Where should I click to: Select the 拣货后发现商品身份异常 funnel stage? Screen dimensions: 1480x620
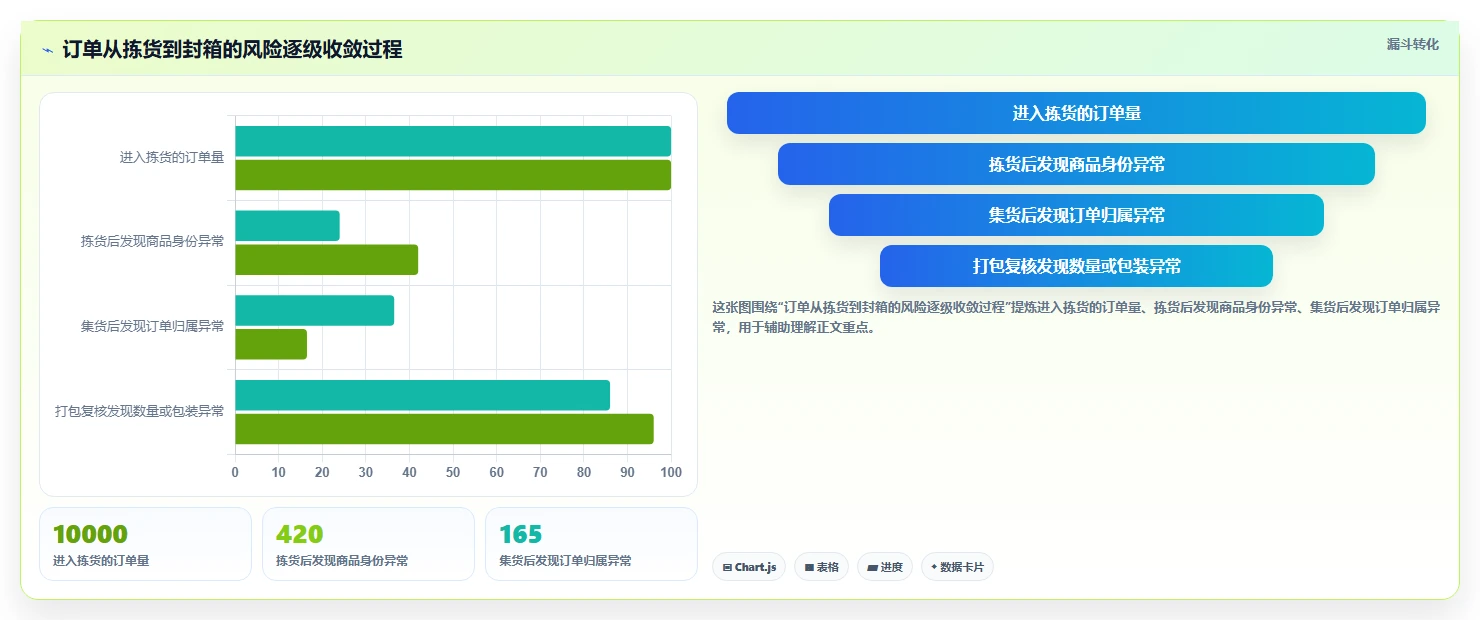click(1076, 164)
